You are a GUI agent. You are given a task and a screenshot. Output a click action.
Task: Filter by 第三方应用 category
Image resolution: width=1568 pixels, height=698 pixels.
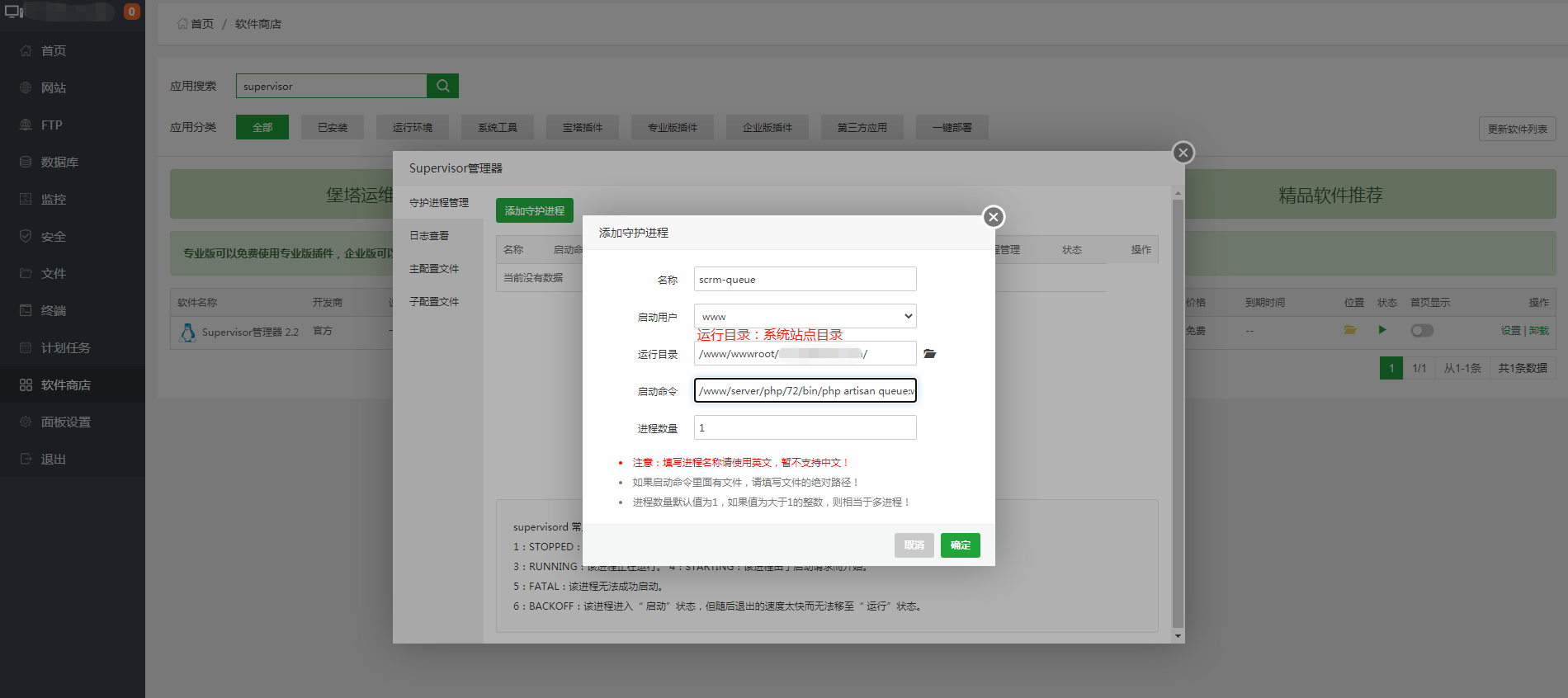(862, 127)
